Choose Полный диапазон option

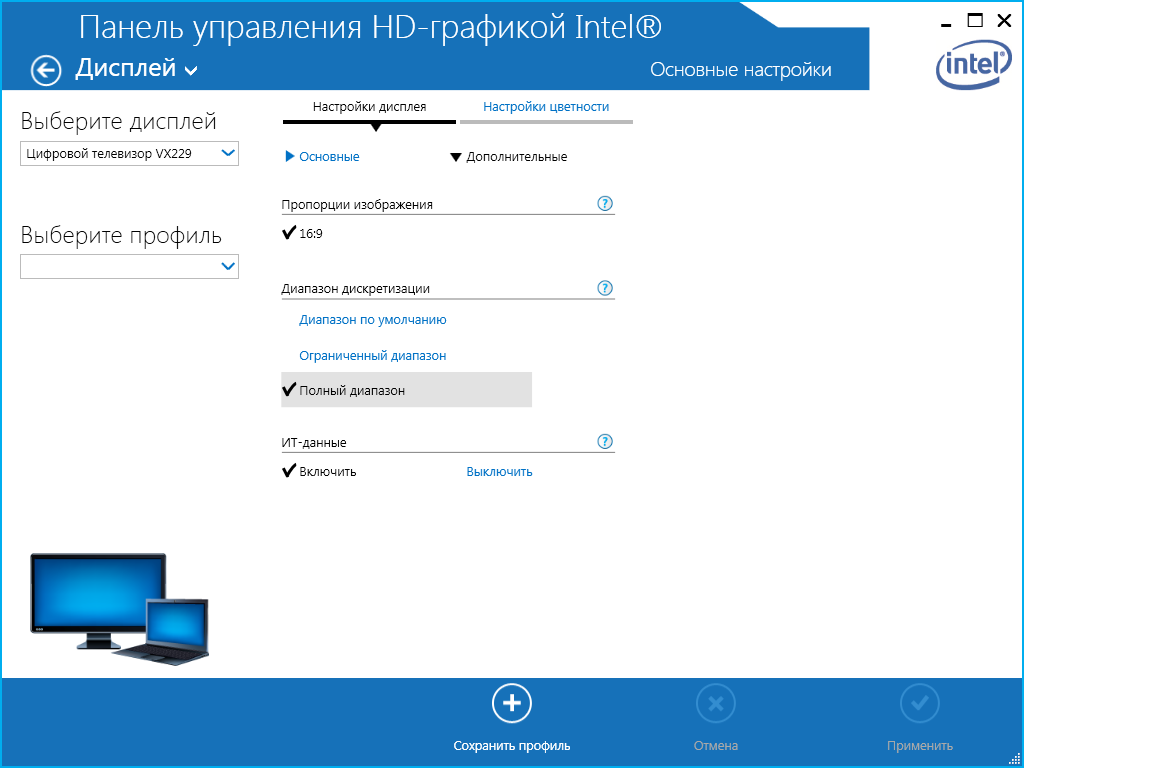coord(352,391)
